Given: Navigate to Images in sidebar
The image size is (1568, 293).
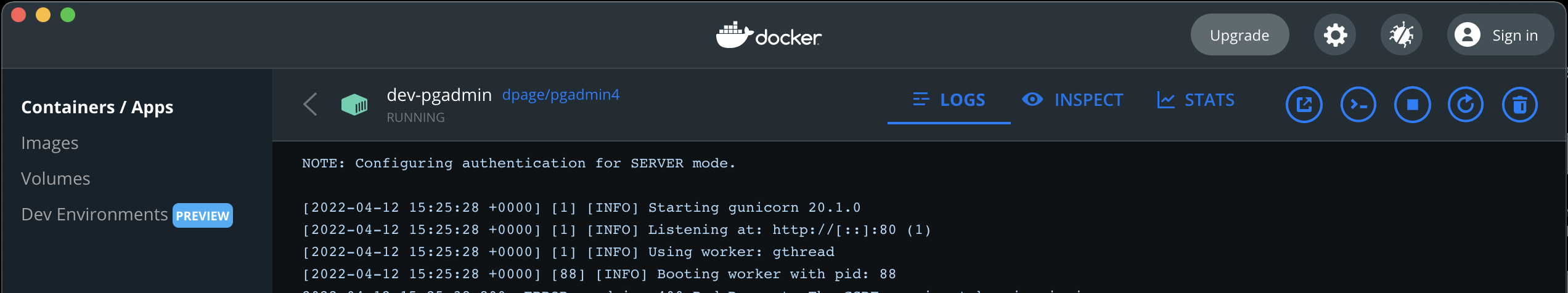Looking at the screenshot, I should [50, 143].
